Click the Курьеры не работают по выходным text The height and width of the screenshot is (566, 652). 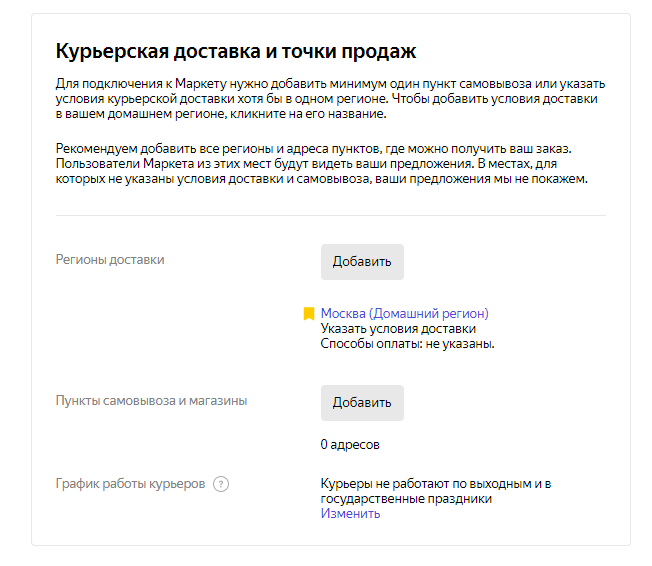435,484
